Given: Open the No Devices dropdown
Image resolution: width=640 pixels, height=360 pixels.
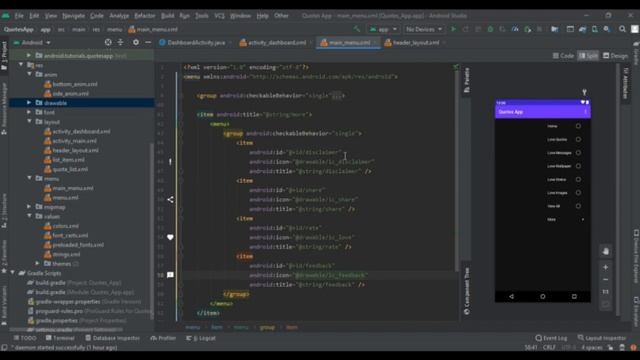Looking at the screenshot, I should click(x=424, y=29).
